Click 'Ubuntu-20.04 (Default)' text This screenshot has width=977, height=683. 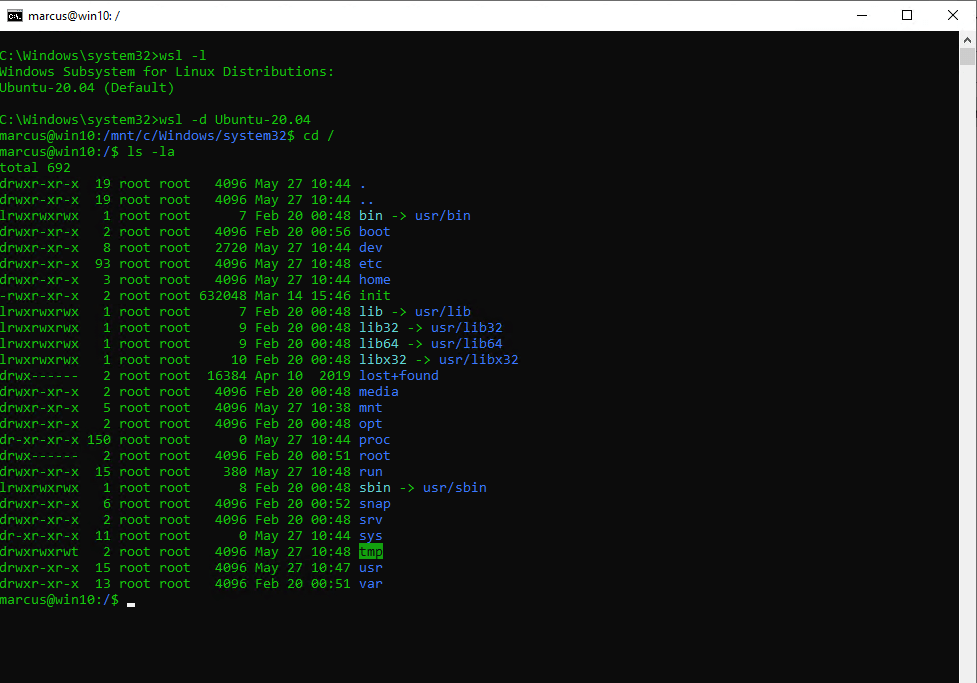(x=87, y=88)
